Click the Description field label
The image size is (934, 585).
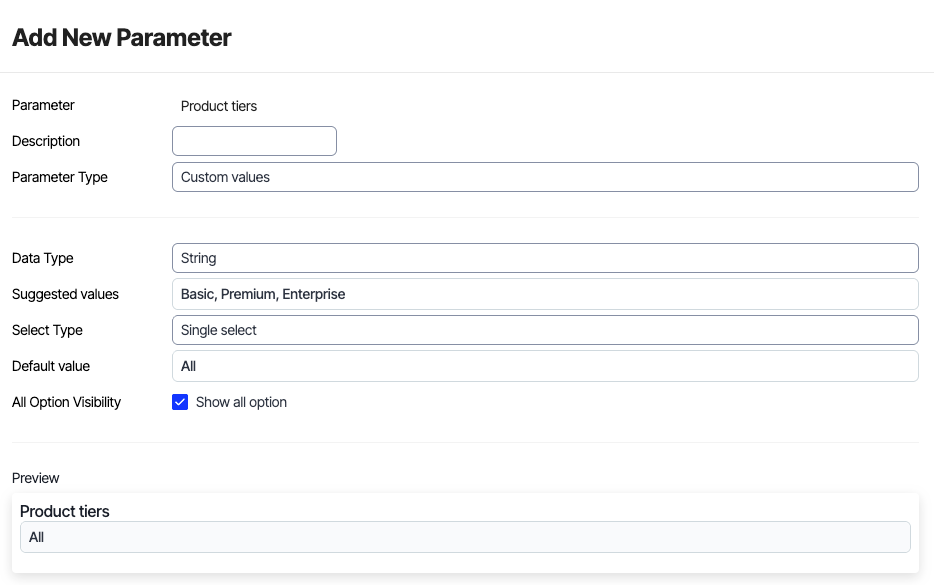tap(46, 141)
